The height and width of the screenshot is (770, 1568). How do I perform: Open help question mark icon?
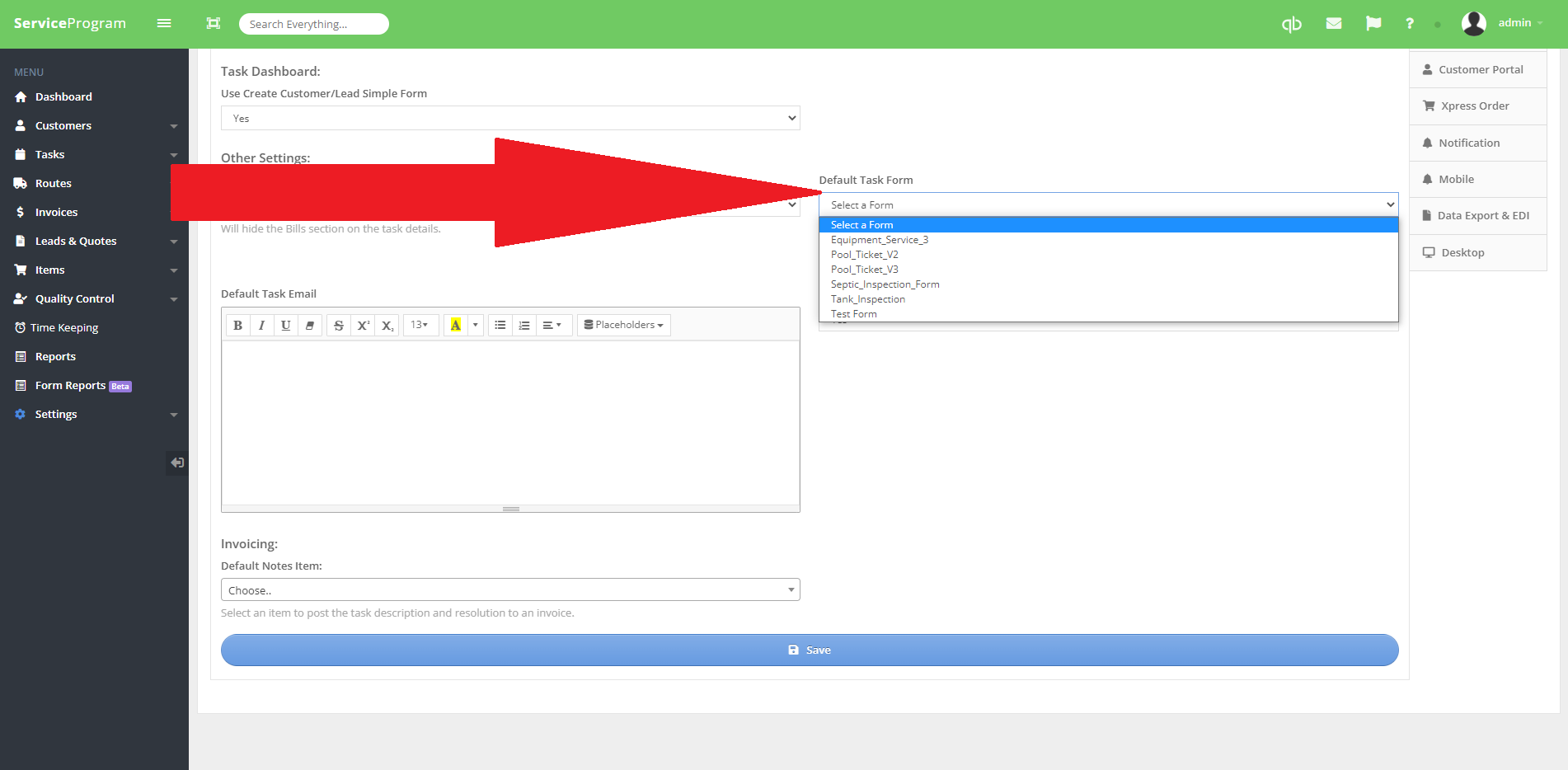click(x=1410, y=24)
